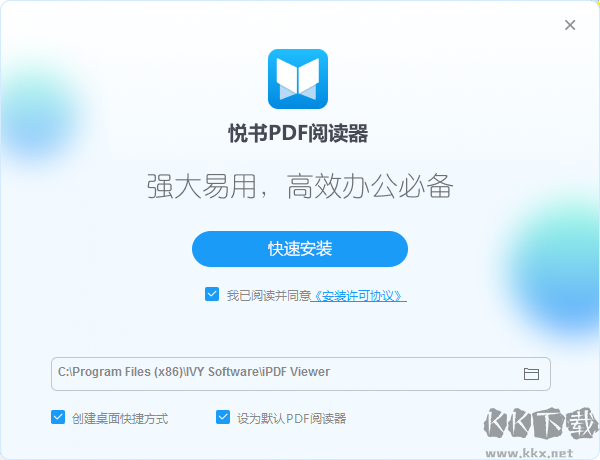Click into the install path input field

point(301,374)
